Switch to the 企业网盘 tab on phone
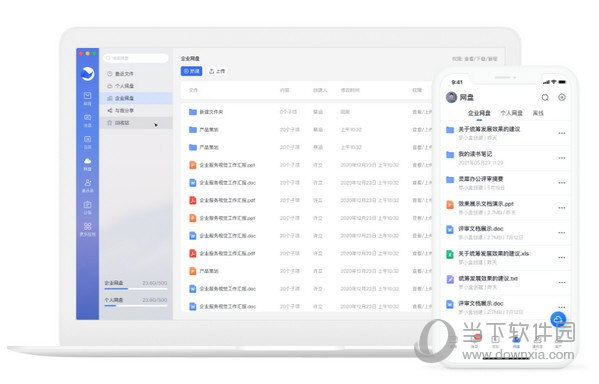 [x=479, y=113]
